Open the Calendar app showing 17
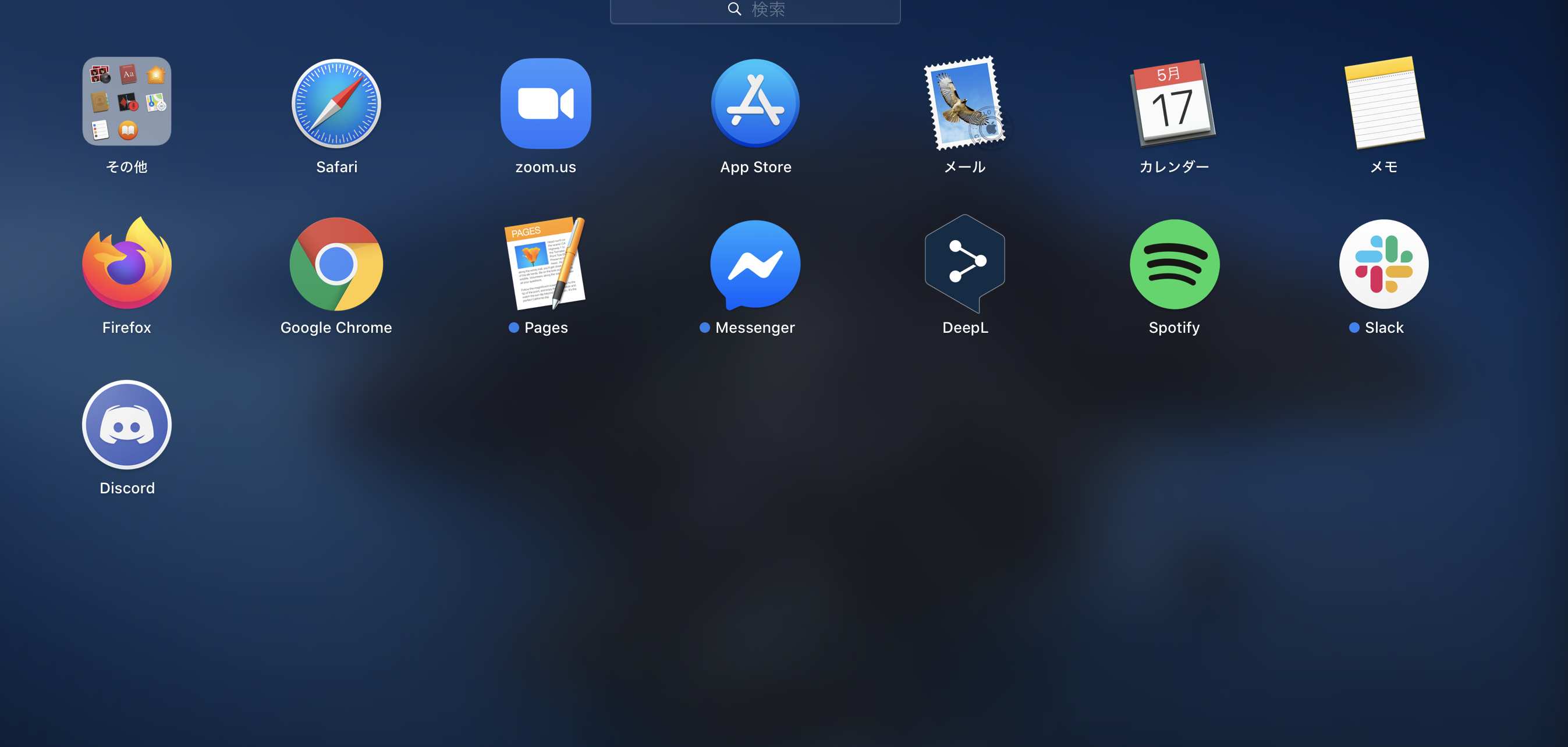This screenshot has height=747, width=1568. click(1173, 104)
